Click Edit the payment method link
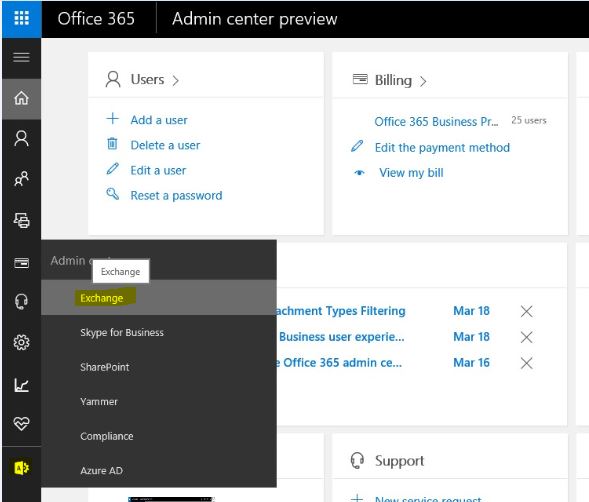Screen dimensions: 589x502 [442, 147]
